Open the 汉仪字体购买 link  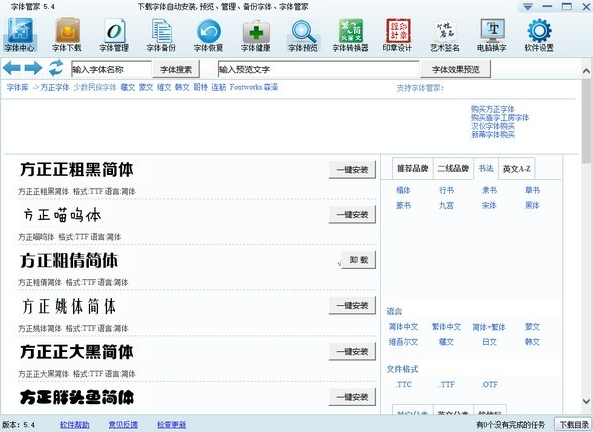point(493,126)
